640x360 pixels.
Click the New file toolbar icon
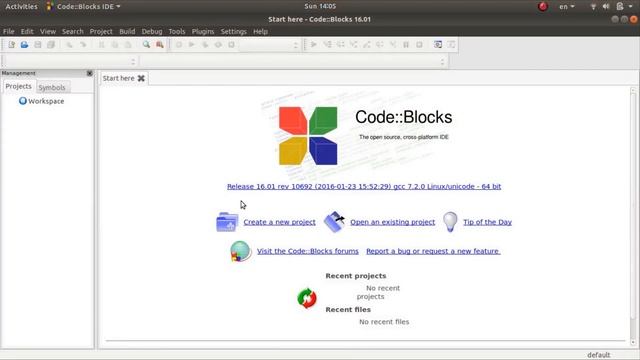pos(11,44)
